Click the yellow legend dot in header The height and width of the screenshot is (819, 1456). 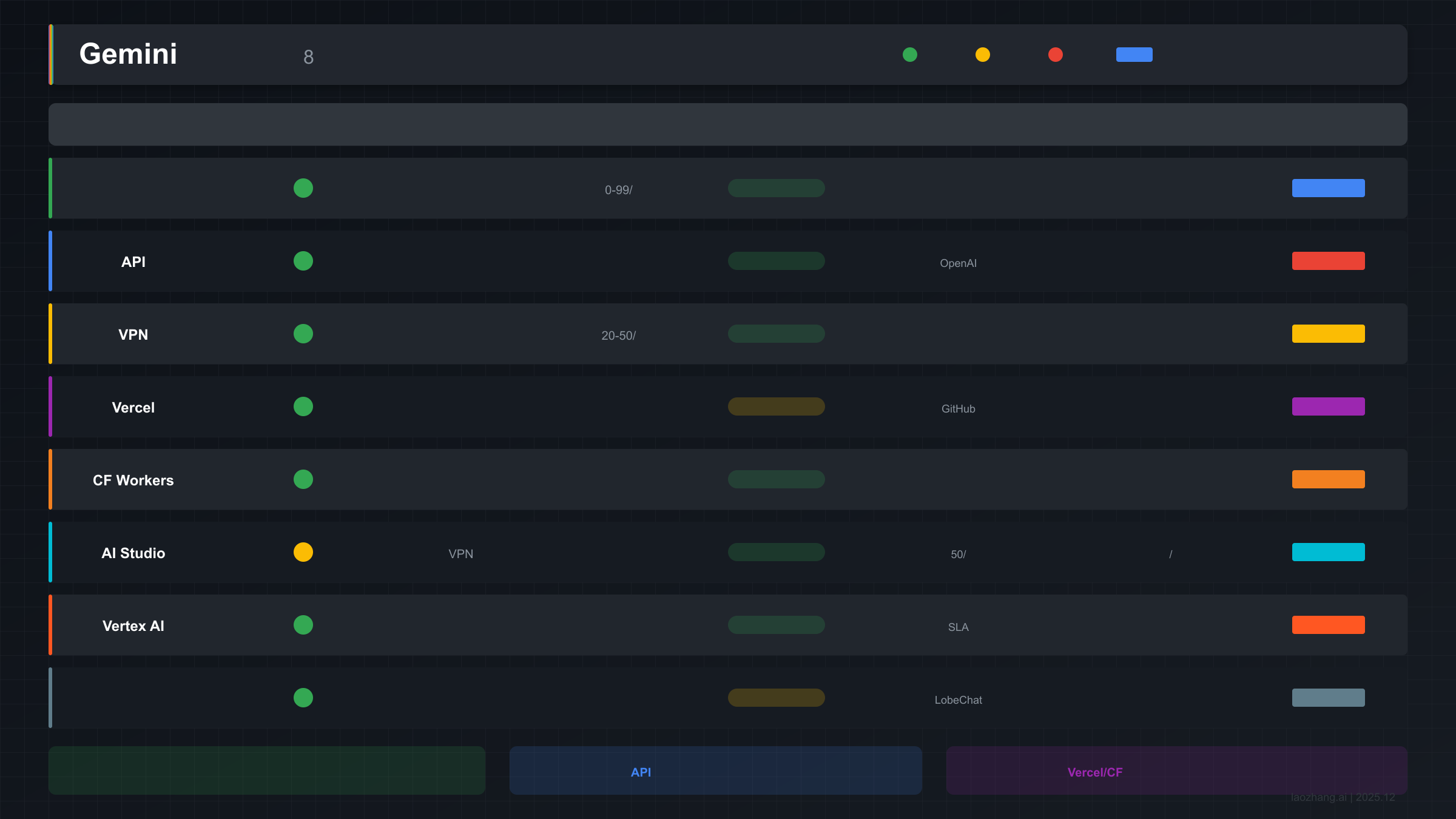point(983,55)
